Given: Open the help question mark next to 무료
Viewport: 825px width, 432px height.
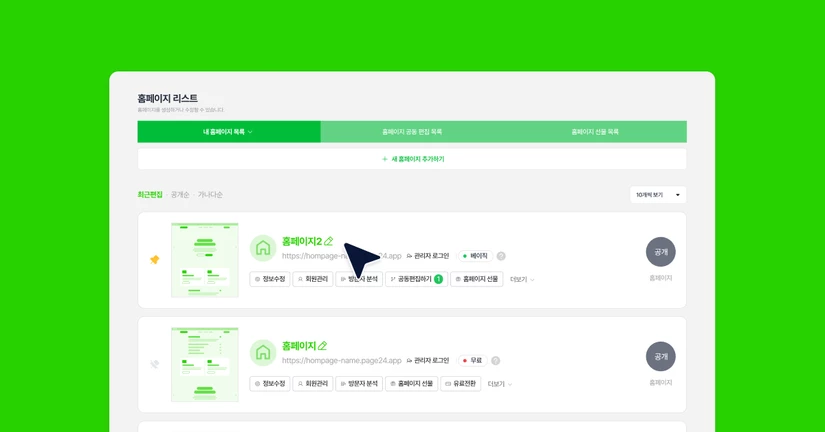Looking at the screenshot, I should pyautogui.click(x=495, y=360).
